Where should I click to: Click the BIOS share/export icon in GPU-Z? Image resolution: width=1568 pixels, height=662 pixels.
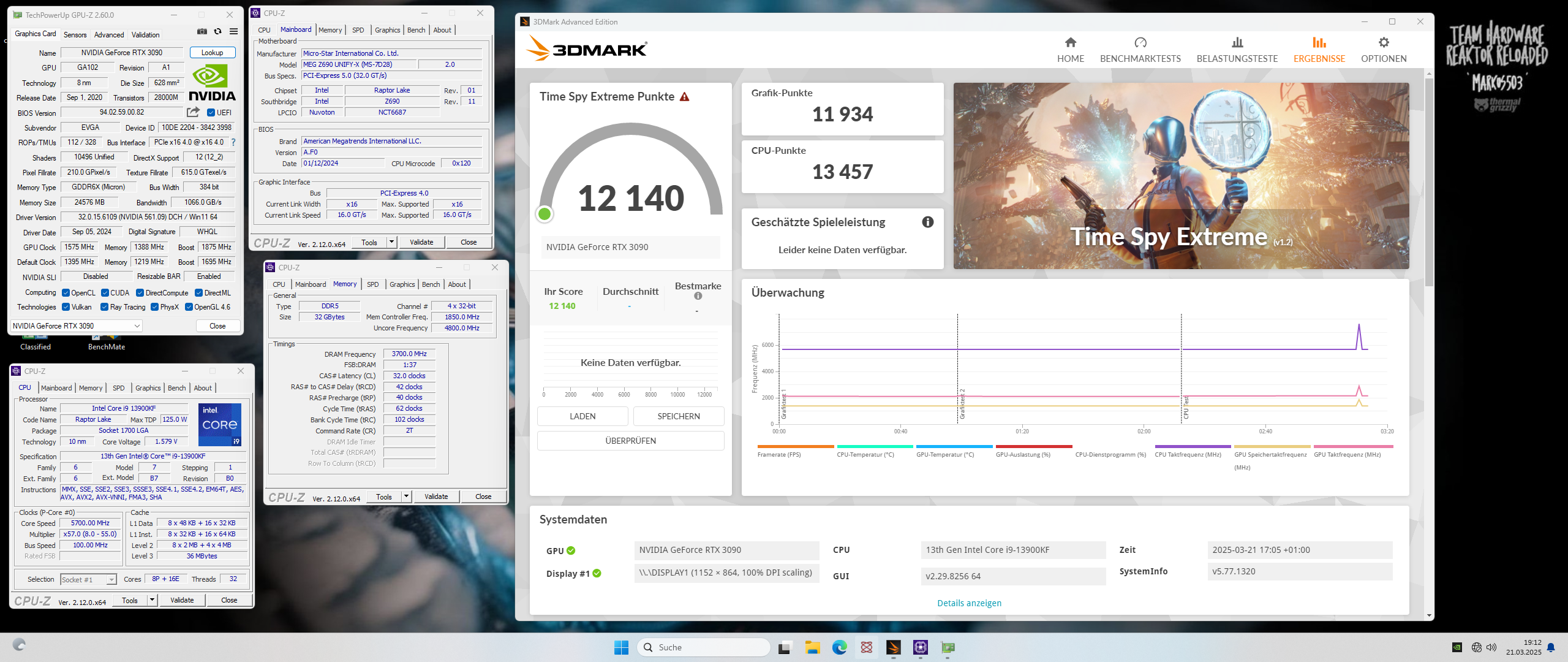[x=193, y=112]
